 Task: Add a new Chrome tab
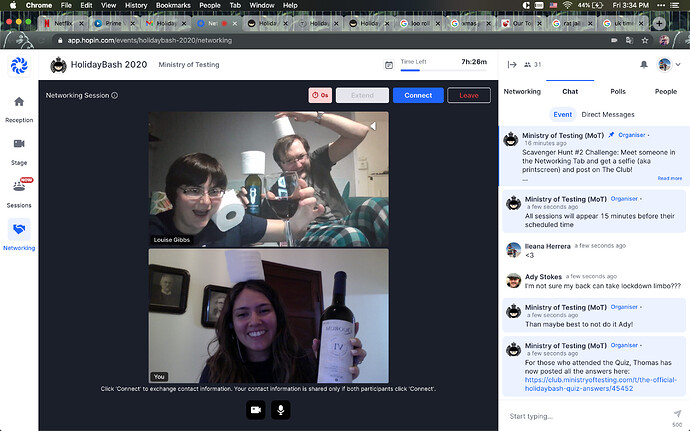coord(659,23)
